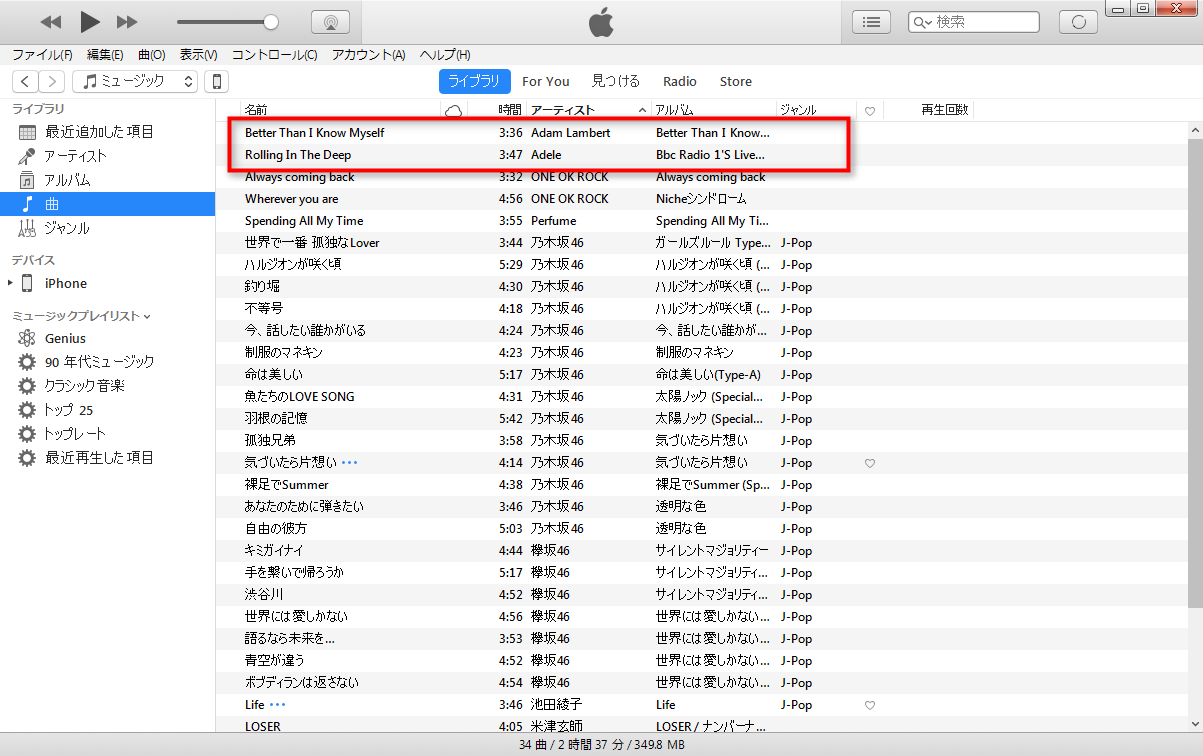Screen dimensions: 1203x756
Task: Click the search magnifier dropdown icon
Action: click(923, 22)
